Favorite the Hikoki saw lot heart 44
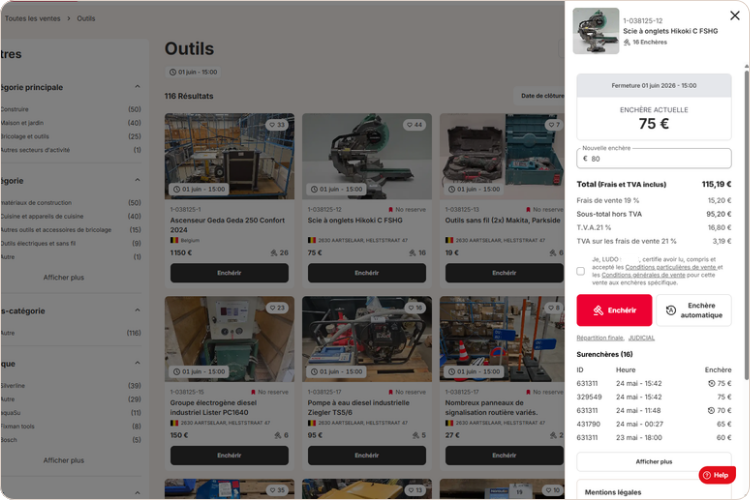Image resolution: width=750 pixels, height=500 pixels. tap(414, 125)
